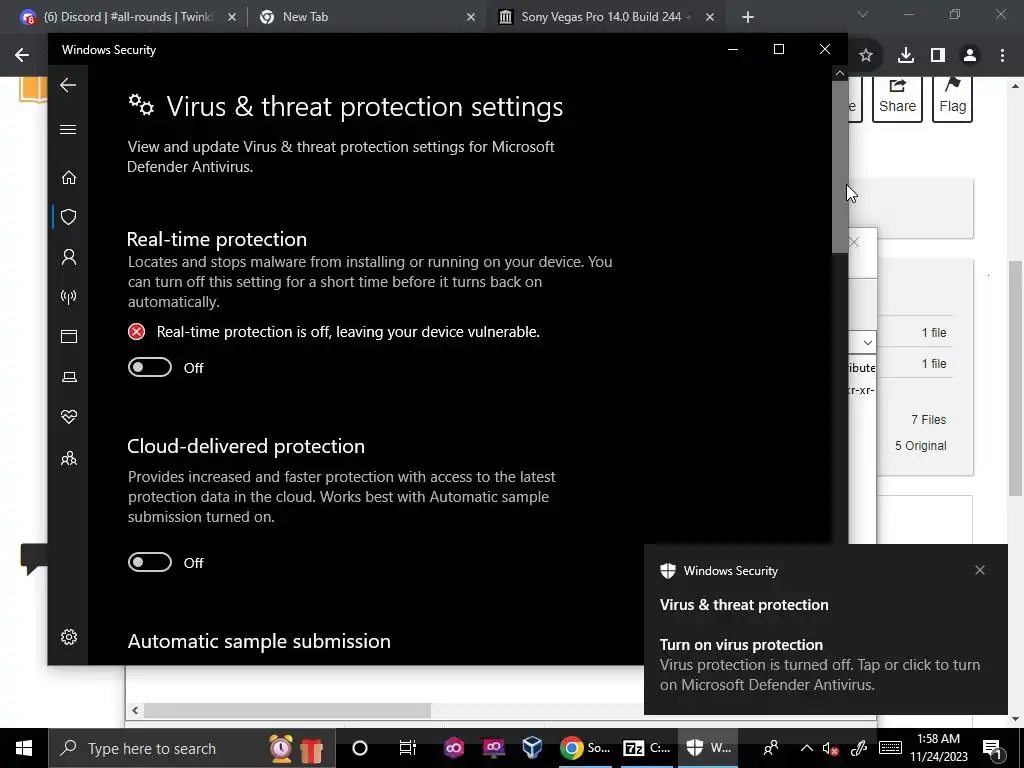Open Task View on taskbar
This screenshot has height=768, width=1024.
pyautogui.click(x=408, y=748)
